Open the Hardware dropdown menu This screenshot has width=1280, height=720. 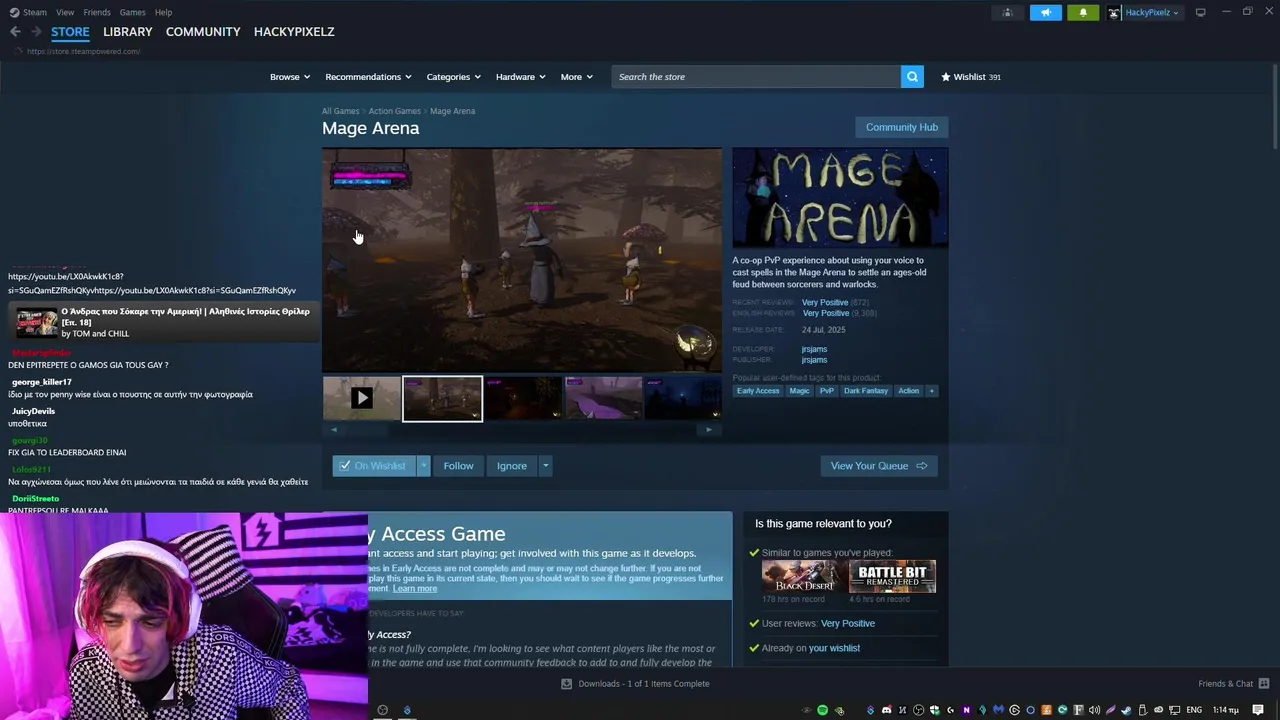(x=521, y=77)
